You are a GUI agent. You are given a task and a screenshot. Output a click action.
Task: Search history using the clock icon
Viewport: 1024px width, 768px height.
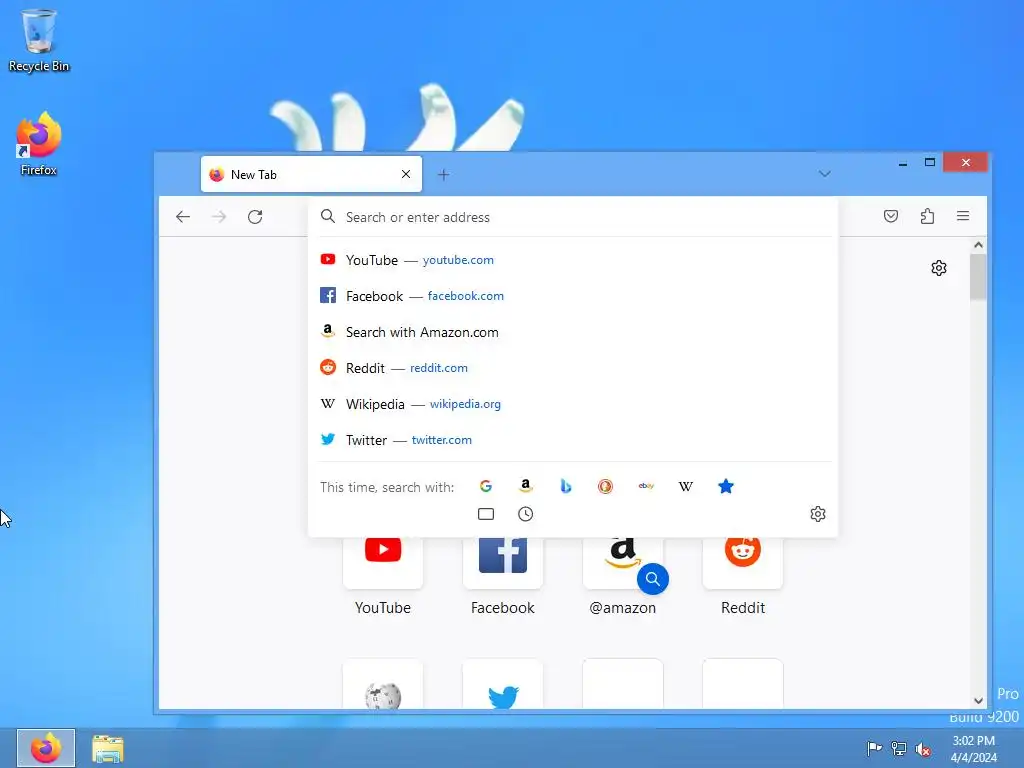pos(526,514)
